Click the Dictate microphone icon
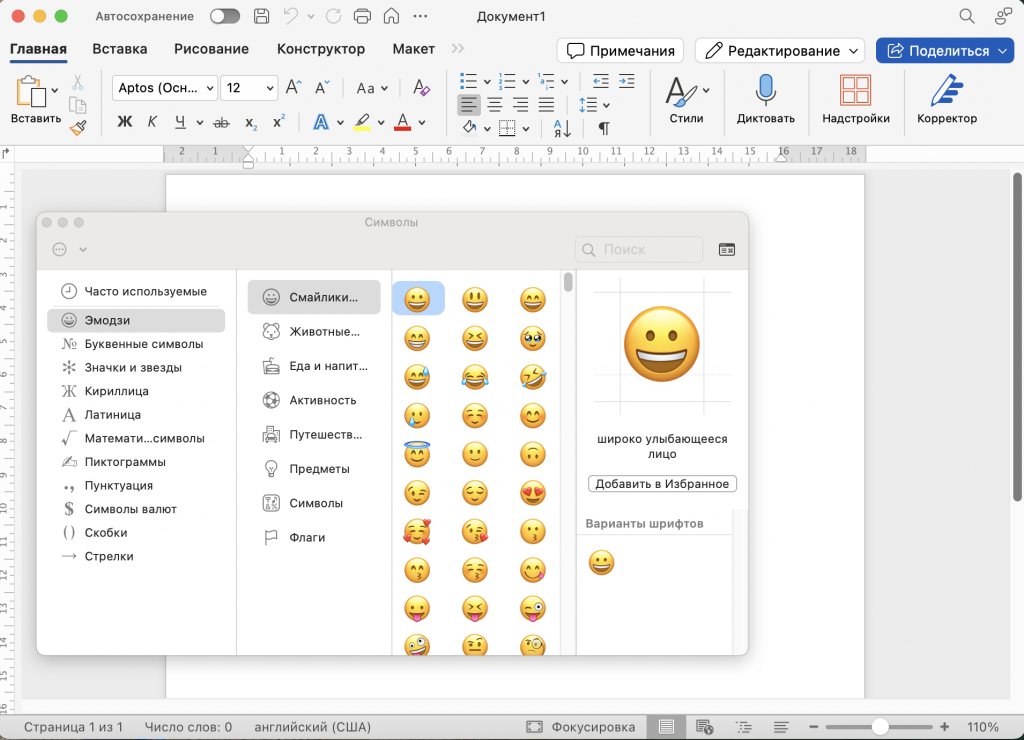This screenshot has height=740, width=1024. (x=765, y=91)
